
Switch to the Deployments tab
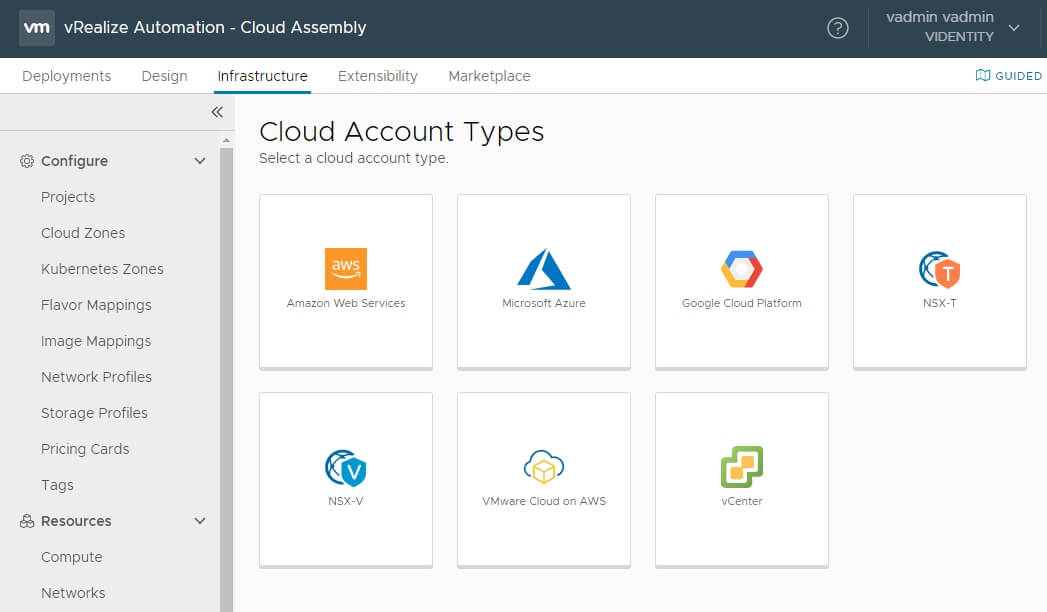[67, 76]
